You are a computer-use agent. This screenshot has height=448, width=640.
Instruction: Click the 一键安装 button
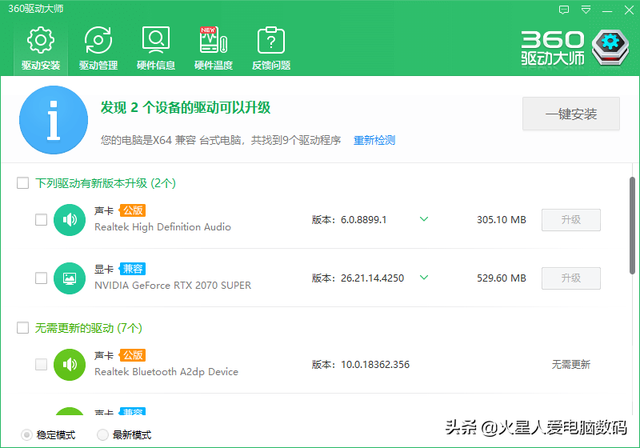coord(571,114)
